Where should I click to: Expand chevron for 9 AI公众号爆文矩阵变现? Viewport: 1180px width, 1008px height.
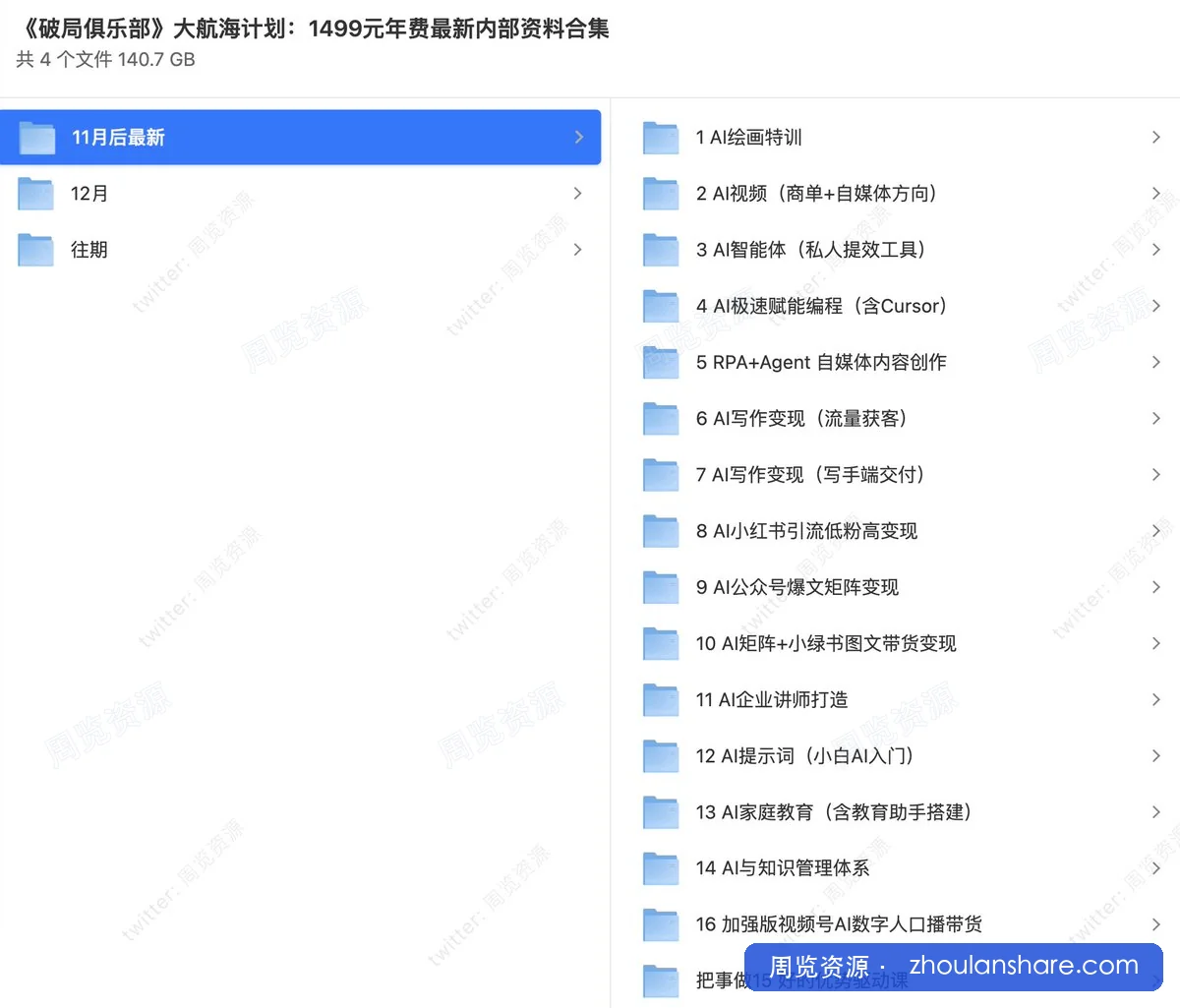click(x=1156, y=587)
